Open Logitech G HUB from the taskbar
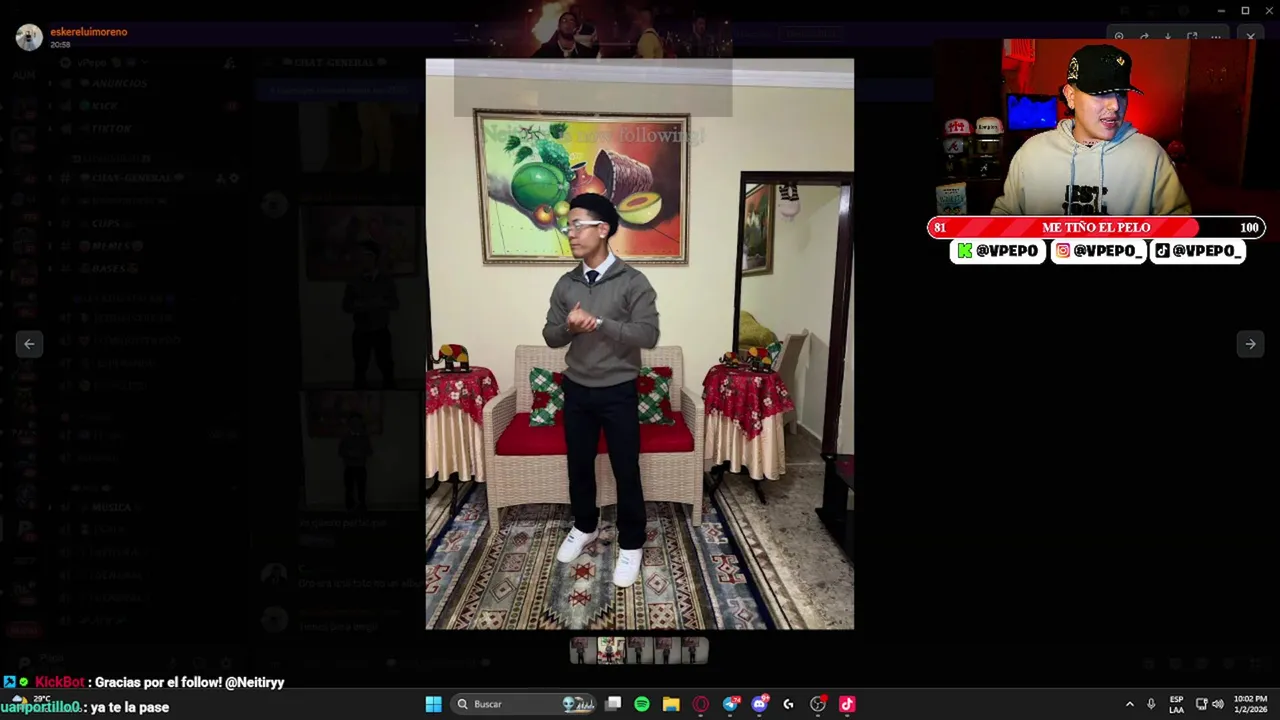 (x=788, y=704)
